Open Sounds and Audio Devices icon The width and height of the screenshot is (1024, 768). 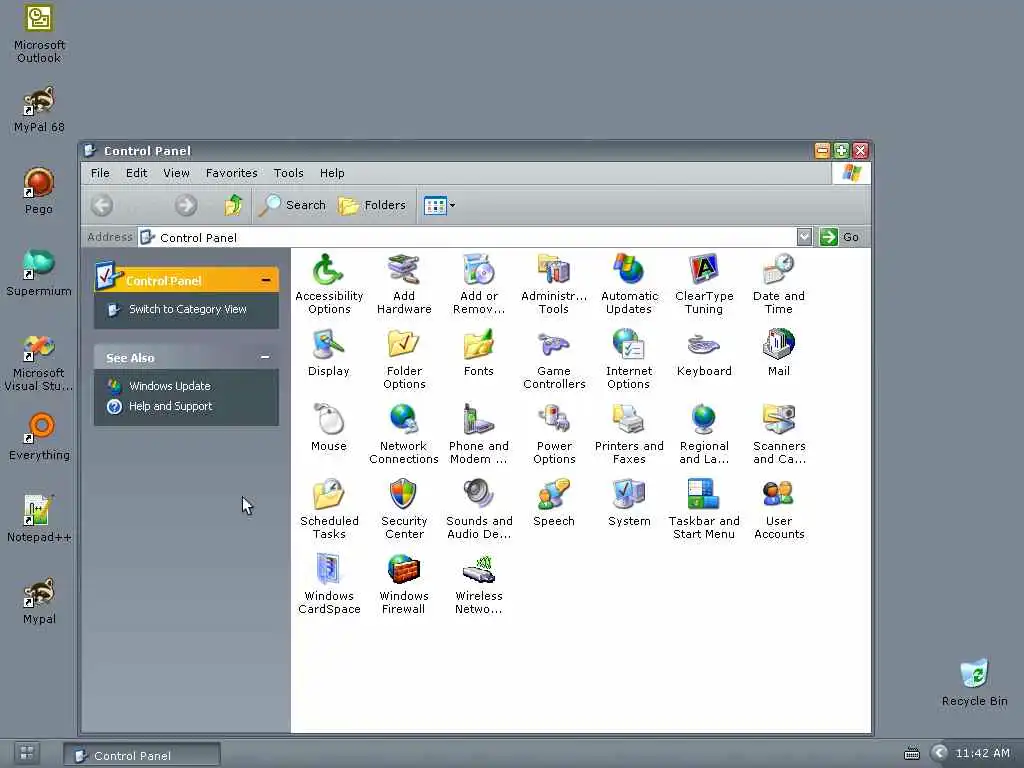tap(479, 494)
